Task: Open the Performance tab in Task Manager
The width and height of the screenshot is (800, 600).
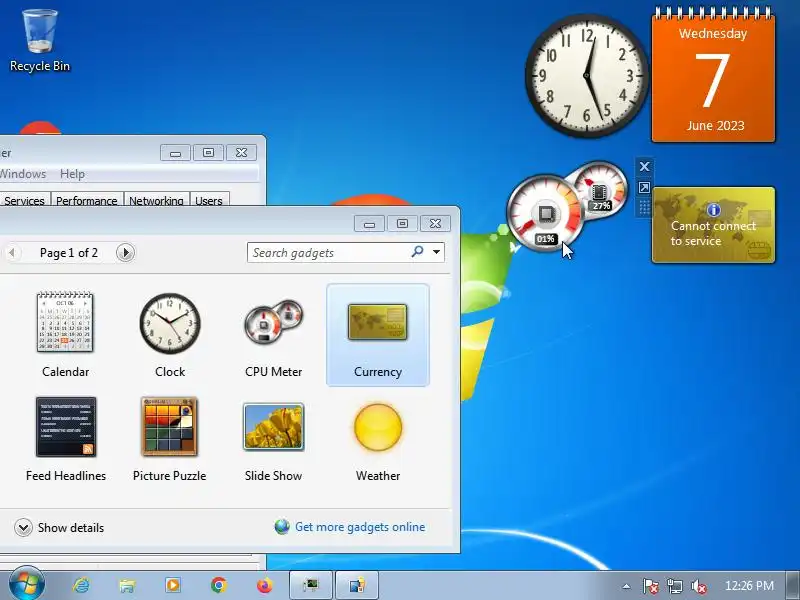Action: click(x=87, y=201)
